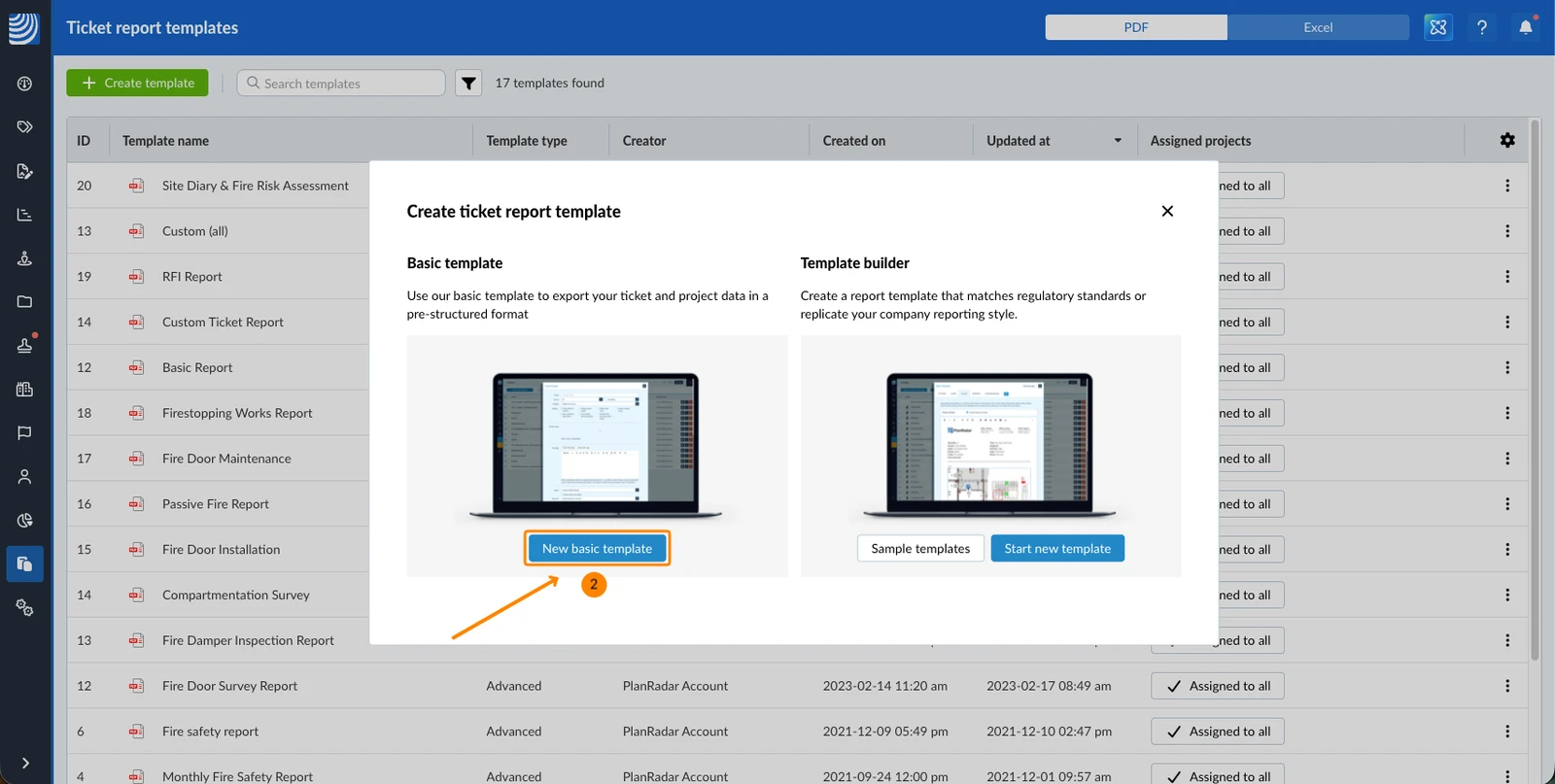Click Start new template button

1057,549
